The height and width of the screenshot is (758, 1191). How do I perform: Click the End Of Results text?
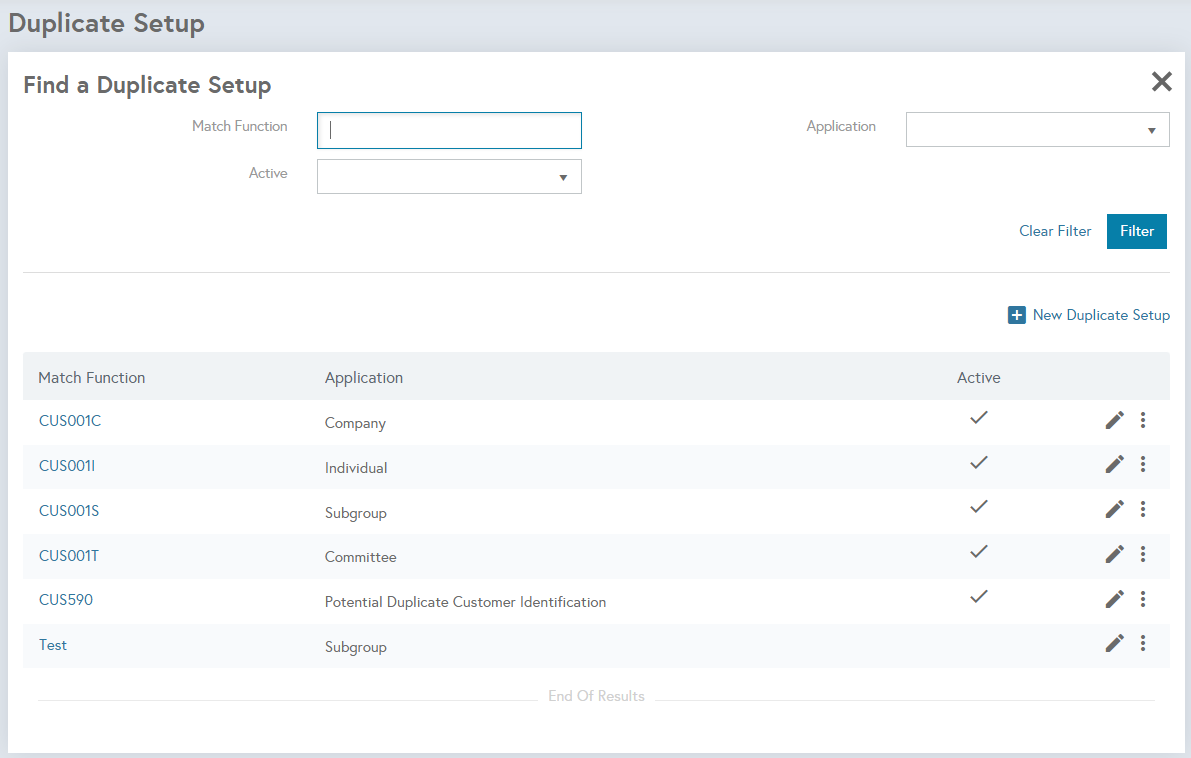point(596,696)
